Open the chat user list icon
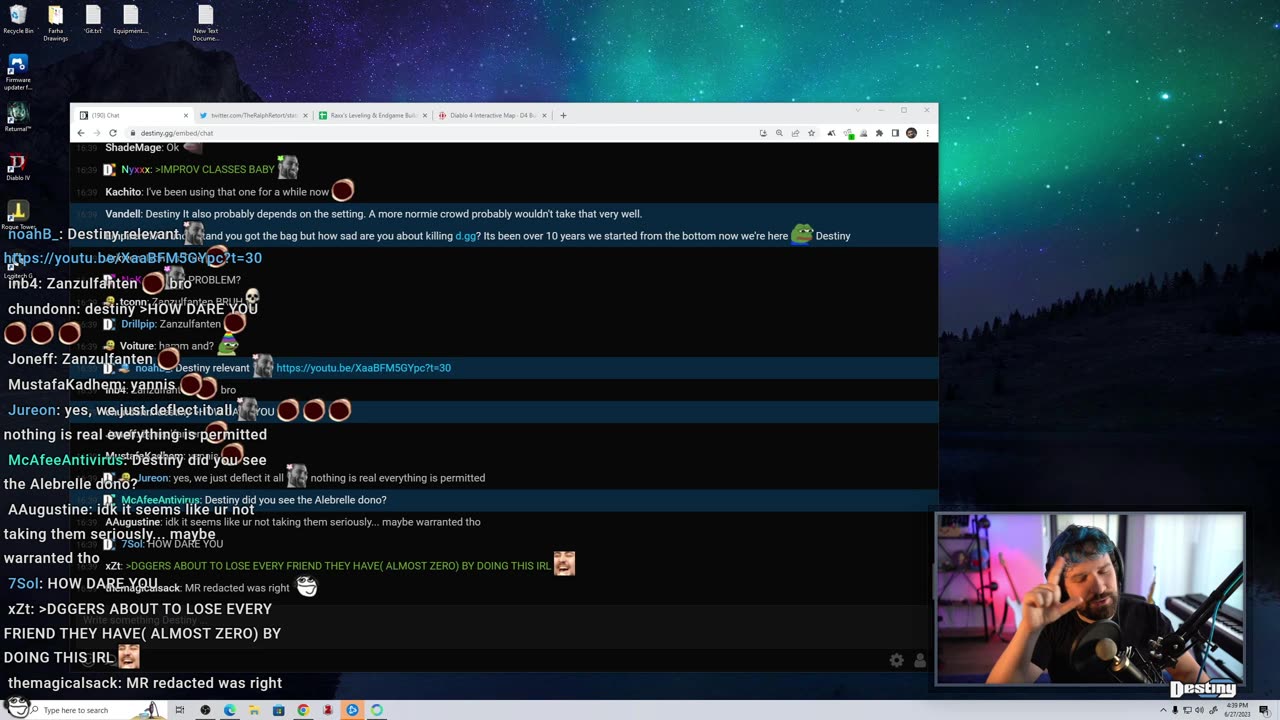Image resolution: width=1280 pixels, height=720 pixels. (920, 660)
